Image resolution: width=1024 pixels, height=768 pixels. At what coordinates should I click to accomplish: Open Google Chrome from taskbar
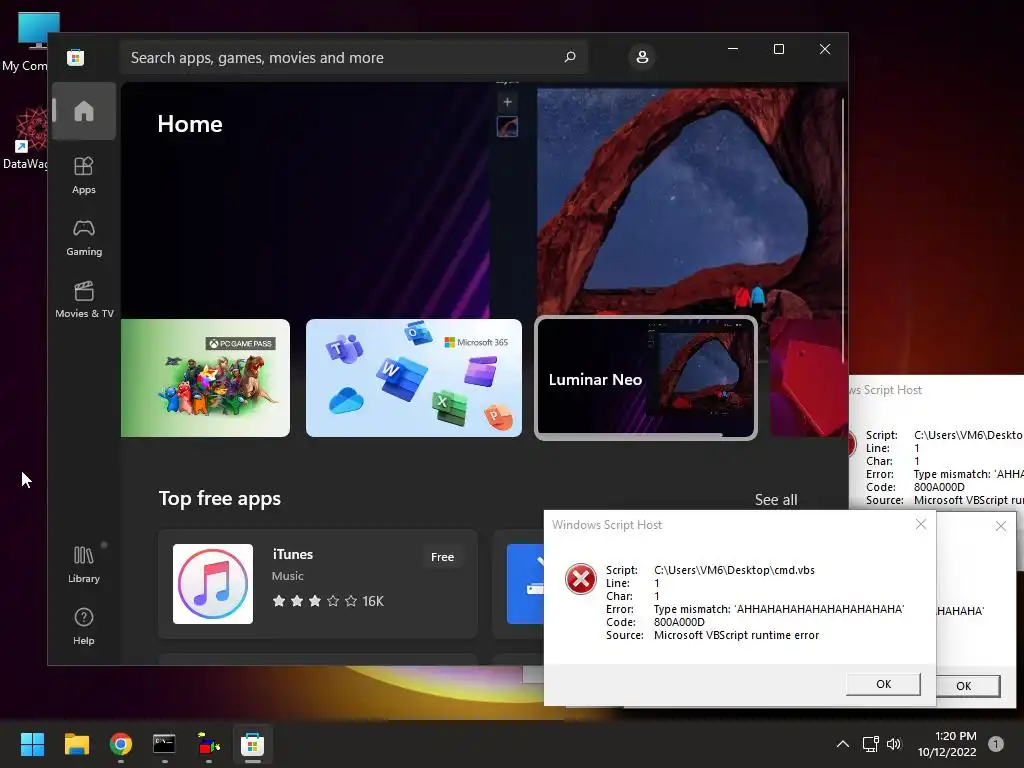(120, 744)
